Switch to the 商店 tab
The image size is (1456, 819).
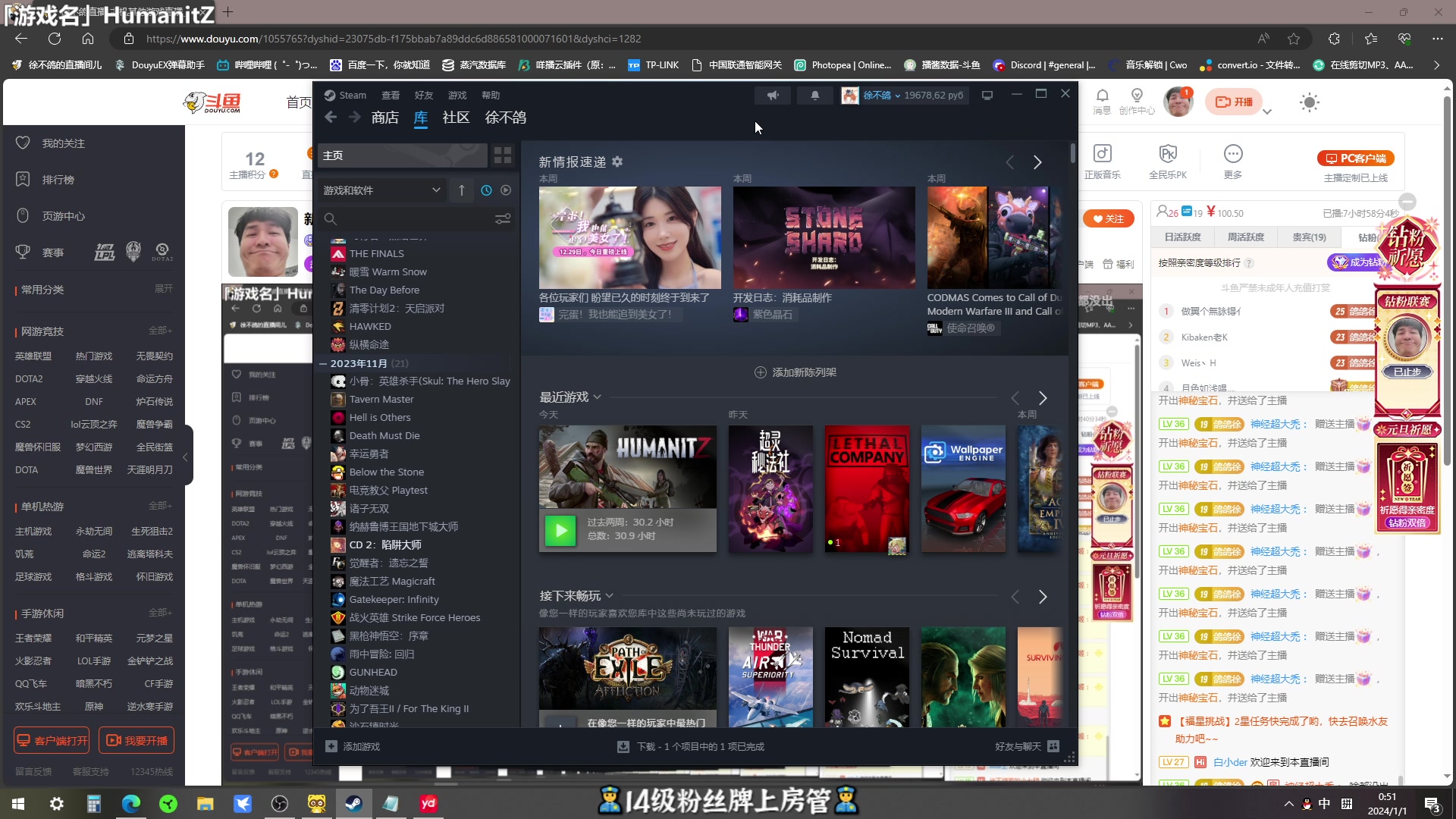pyautogui.click(x=385, y=118)
